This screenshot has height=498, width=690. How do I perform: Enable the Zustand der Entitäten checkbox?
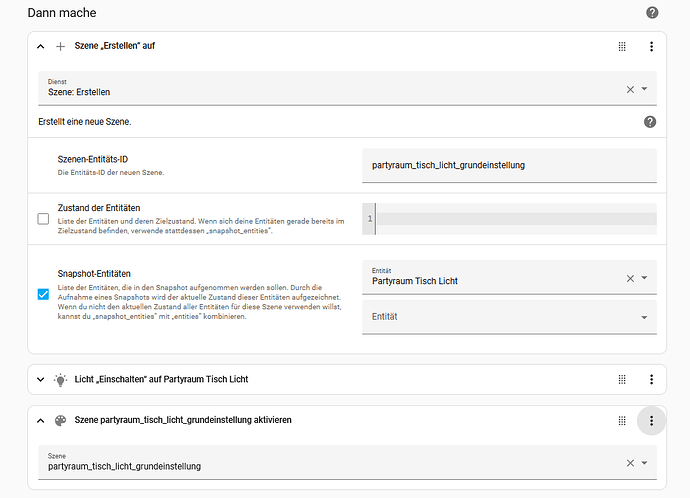click(43, 219)
